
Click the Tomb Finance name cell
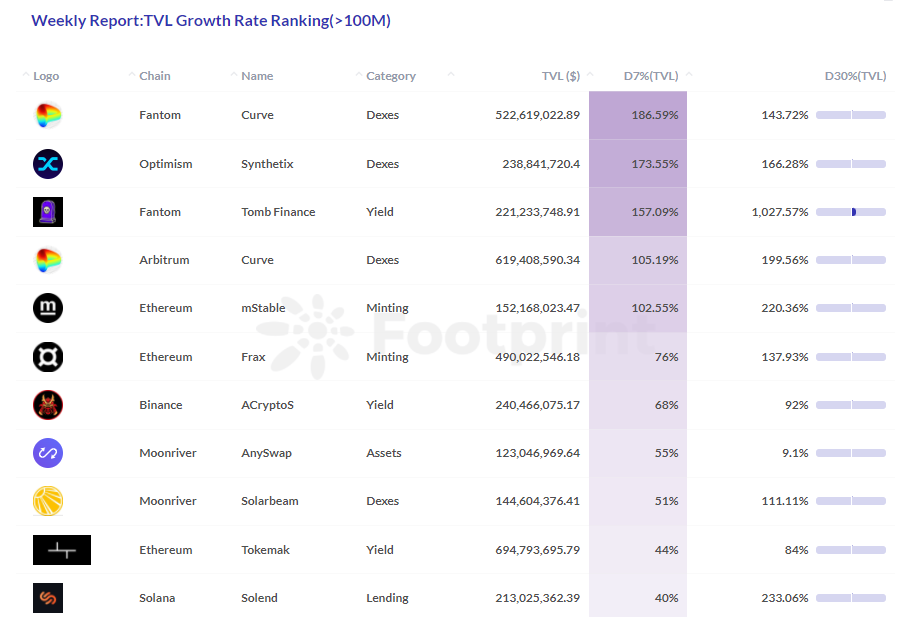278,212
